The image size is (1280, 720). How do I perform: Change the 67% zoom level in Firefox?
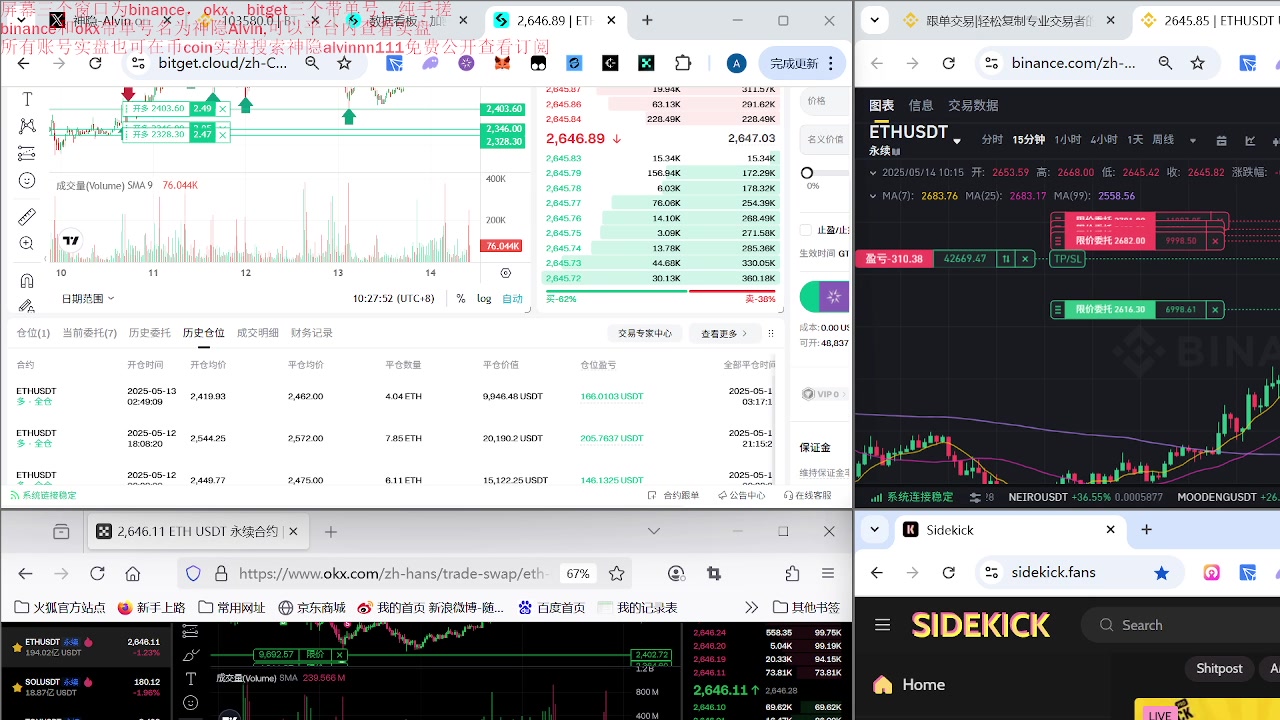pos(578,573)
